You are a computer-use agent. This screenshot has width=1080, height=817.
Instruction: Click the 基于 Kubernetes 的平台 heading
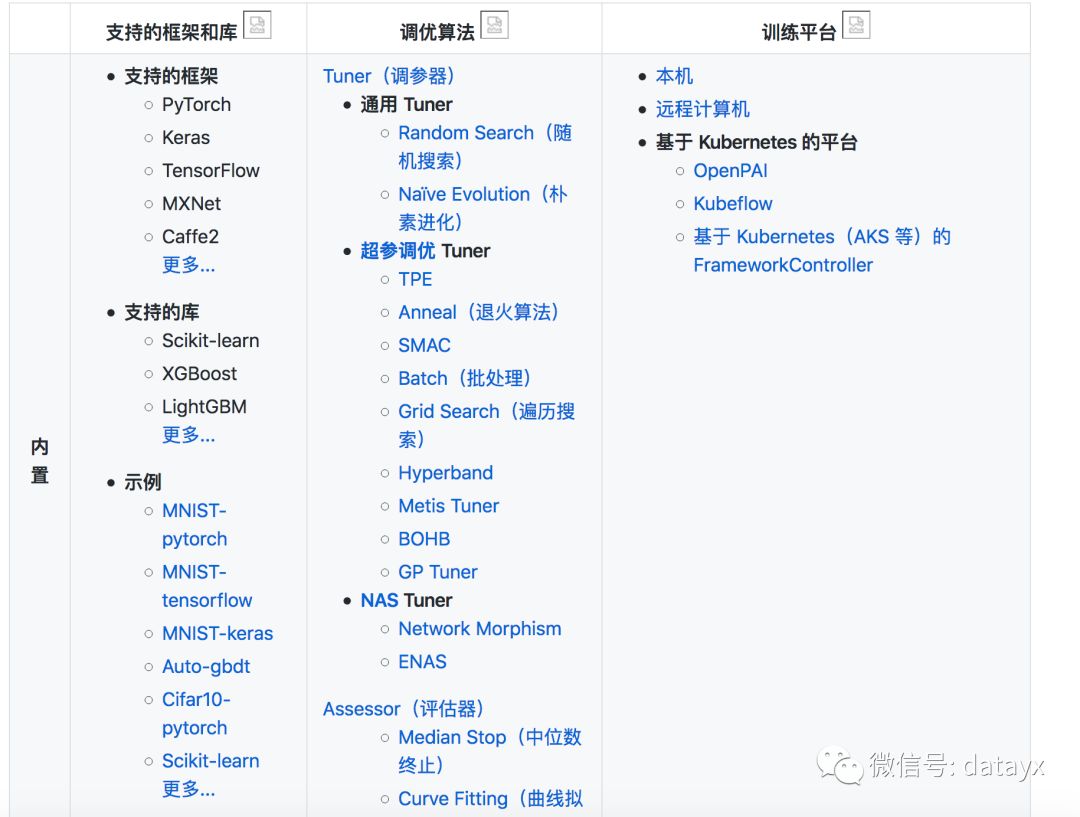pyautogui.click(x=756, y=142)
